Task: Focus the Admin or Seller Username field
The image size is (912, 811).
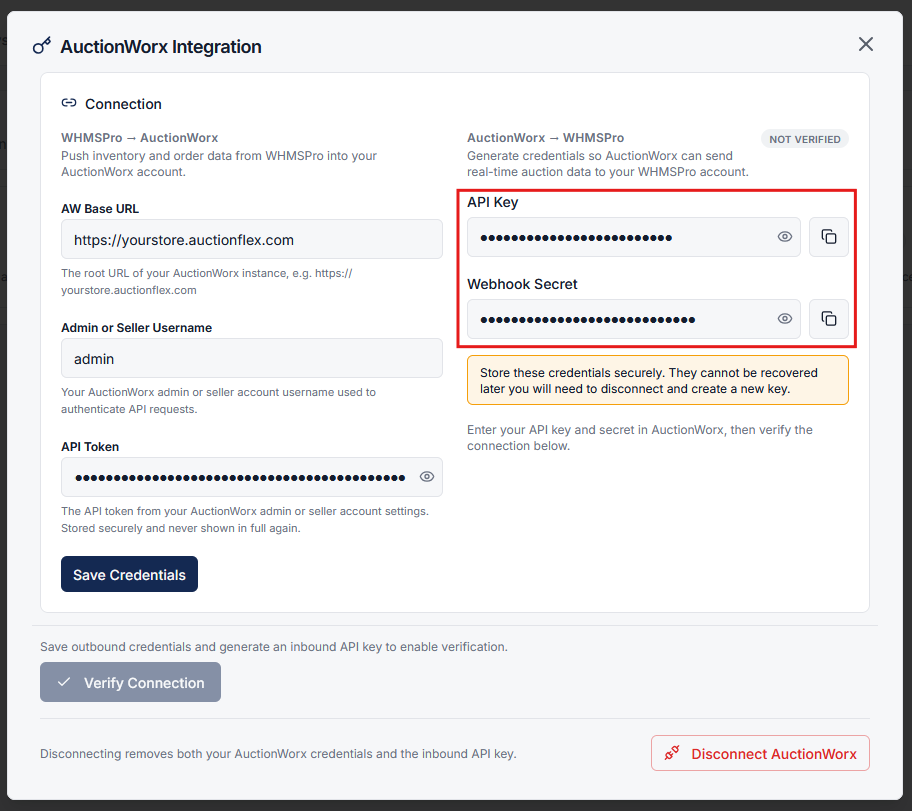Action: click(x=251, y=358)
